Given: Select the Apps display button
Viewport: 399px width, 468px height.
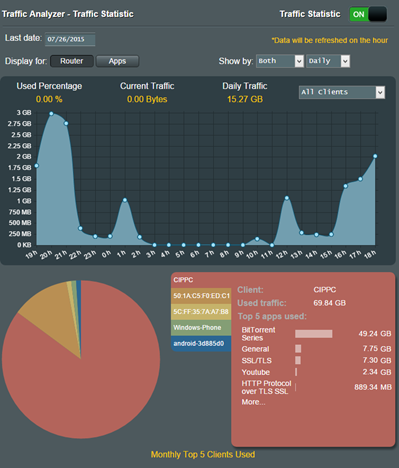Looking at the screenshot, I should pyautogui.click(x=117, y=61).
